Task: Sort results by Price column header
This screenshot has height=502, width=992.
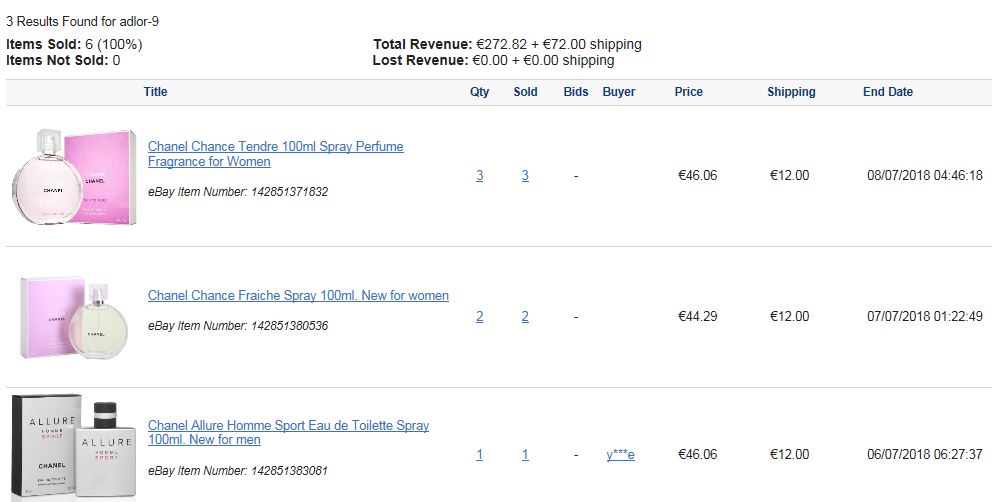Action: coord(688,92)
